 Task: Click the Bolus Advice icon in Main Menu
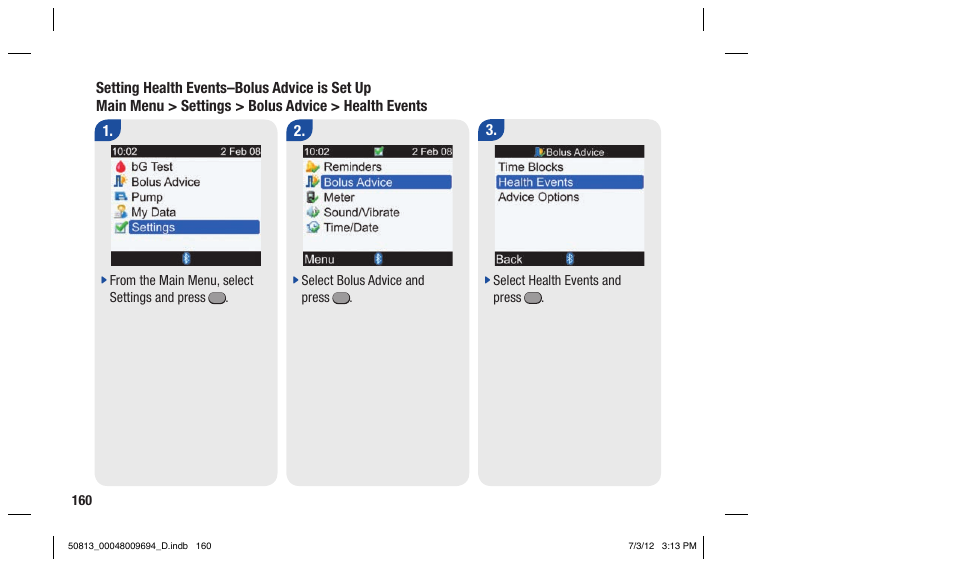(120, 181)
